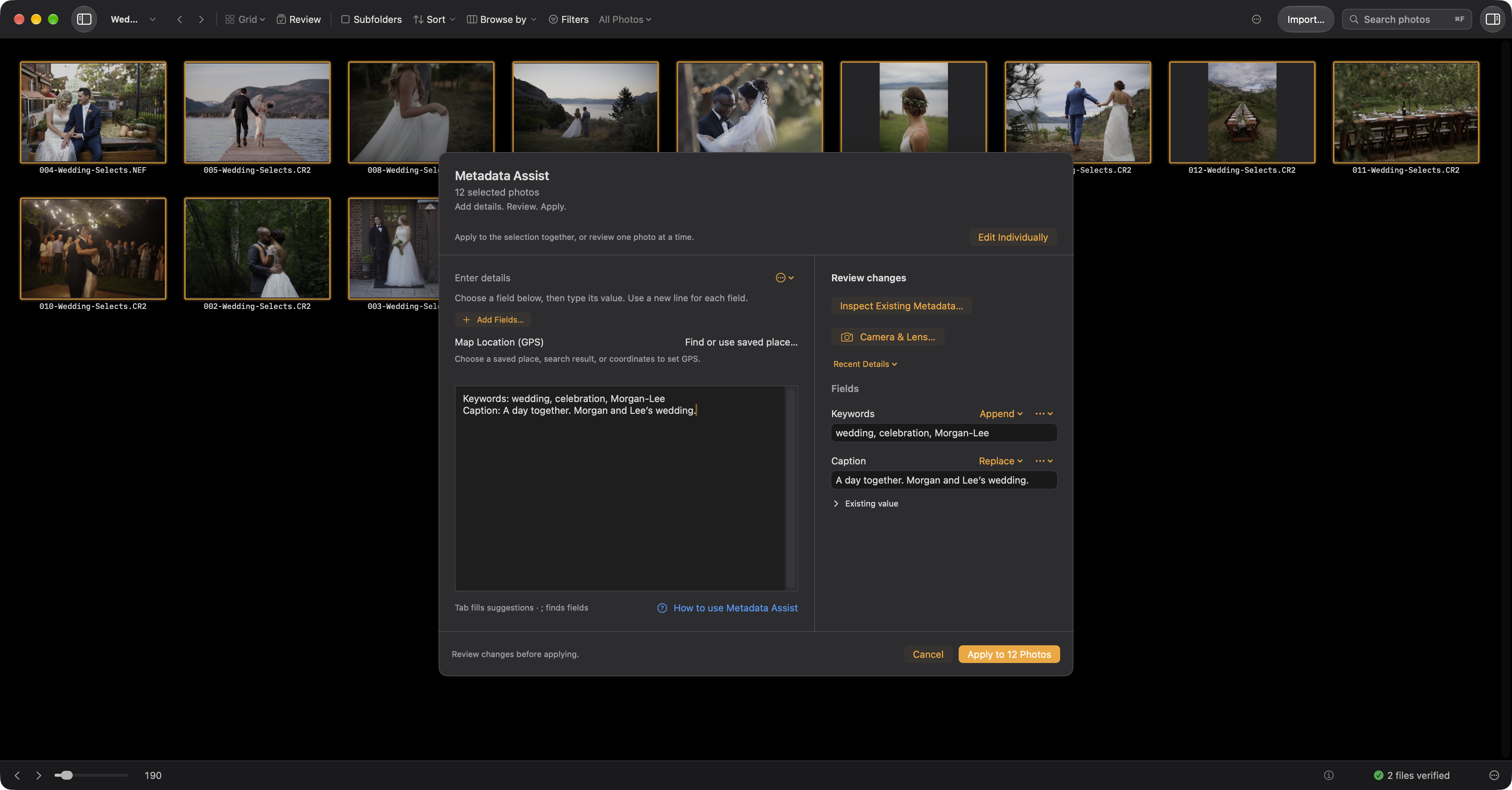Expand the Recent Details menu
The width and height of the screenshot is (1512, 790).
tap(865, 364)
